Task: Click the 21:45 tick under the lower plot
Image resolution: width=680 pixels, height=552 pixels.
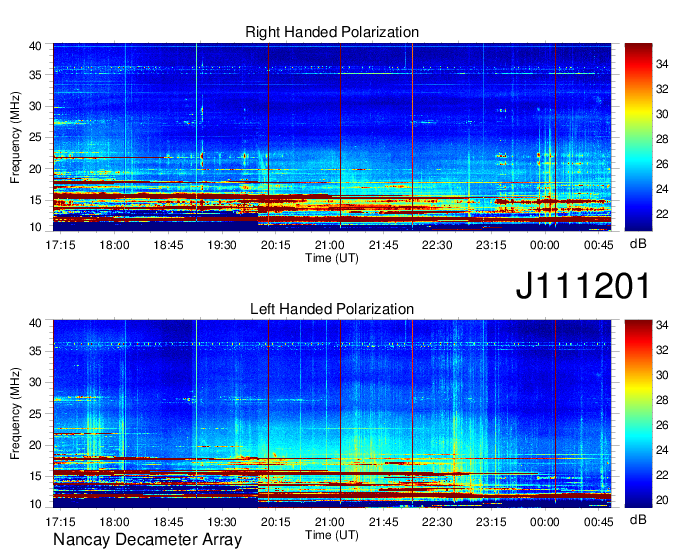Action: (383, 522)
